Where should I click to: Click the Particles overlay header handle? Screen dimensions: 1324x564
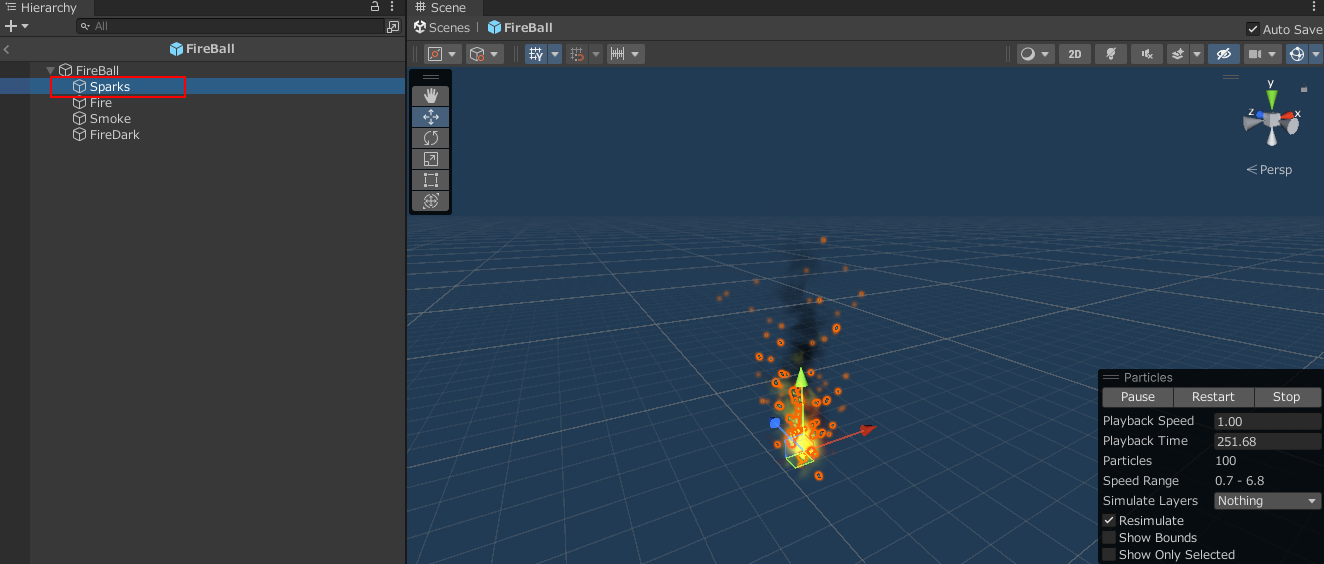[x=1110, y=378]
